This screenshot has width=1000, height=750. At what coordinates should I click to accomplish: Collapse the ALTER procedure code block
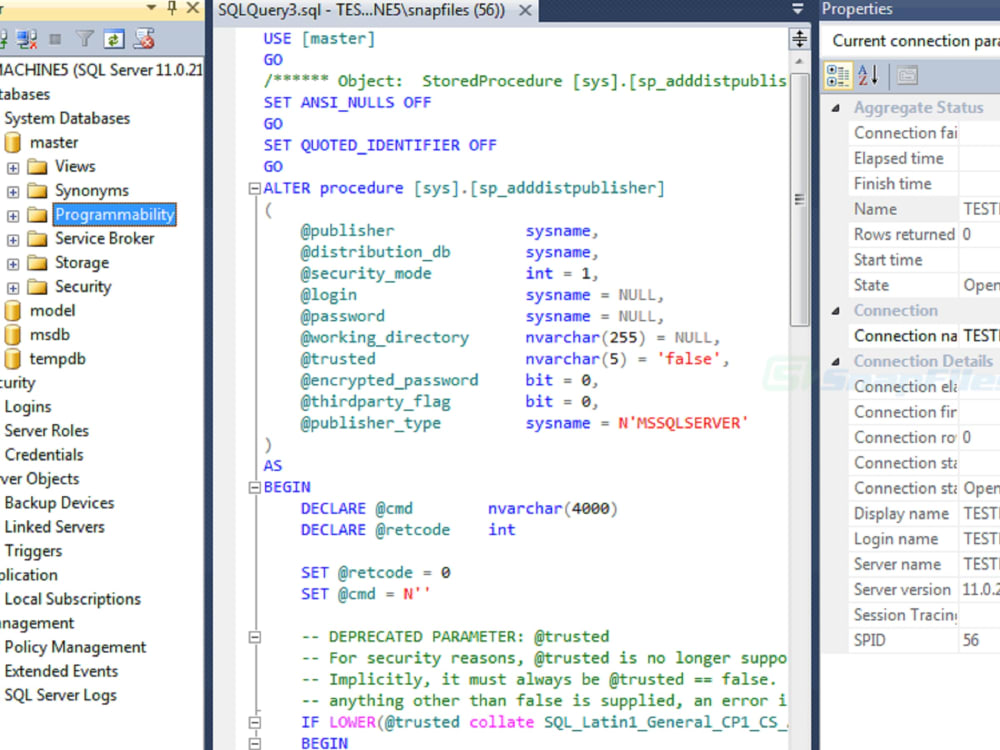(254, 189)
